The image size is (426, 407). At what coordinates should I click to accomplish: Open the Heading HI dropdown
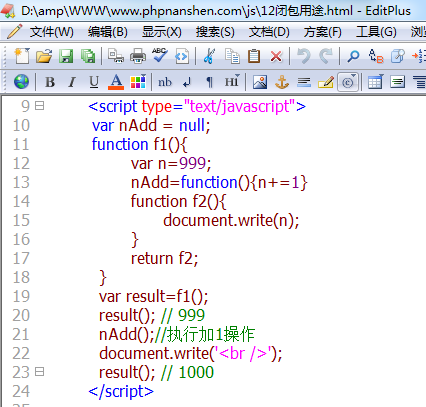tap(232, 82)
